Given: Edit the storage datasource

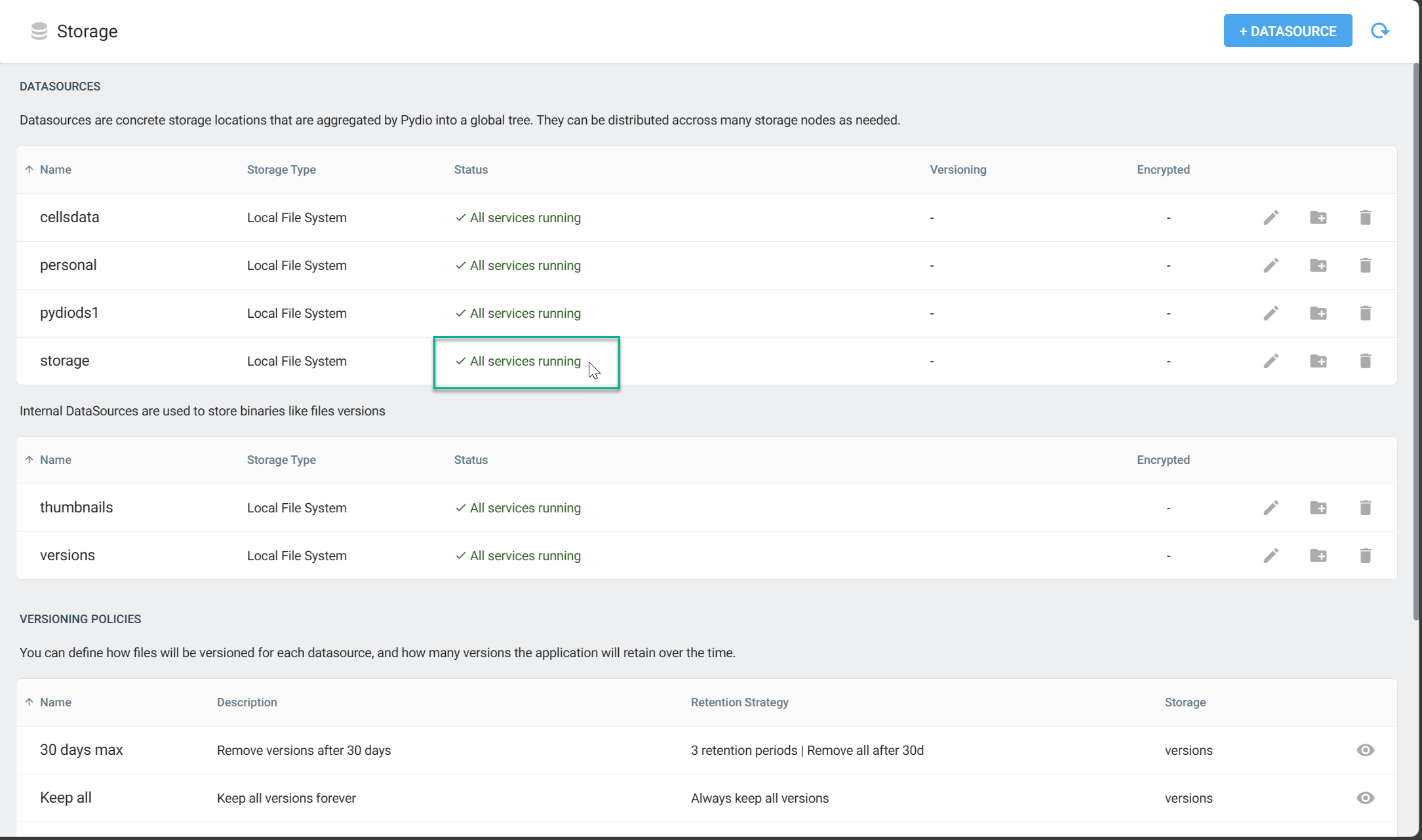Looking at the screenshot, I should (1271, 361).
